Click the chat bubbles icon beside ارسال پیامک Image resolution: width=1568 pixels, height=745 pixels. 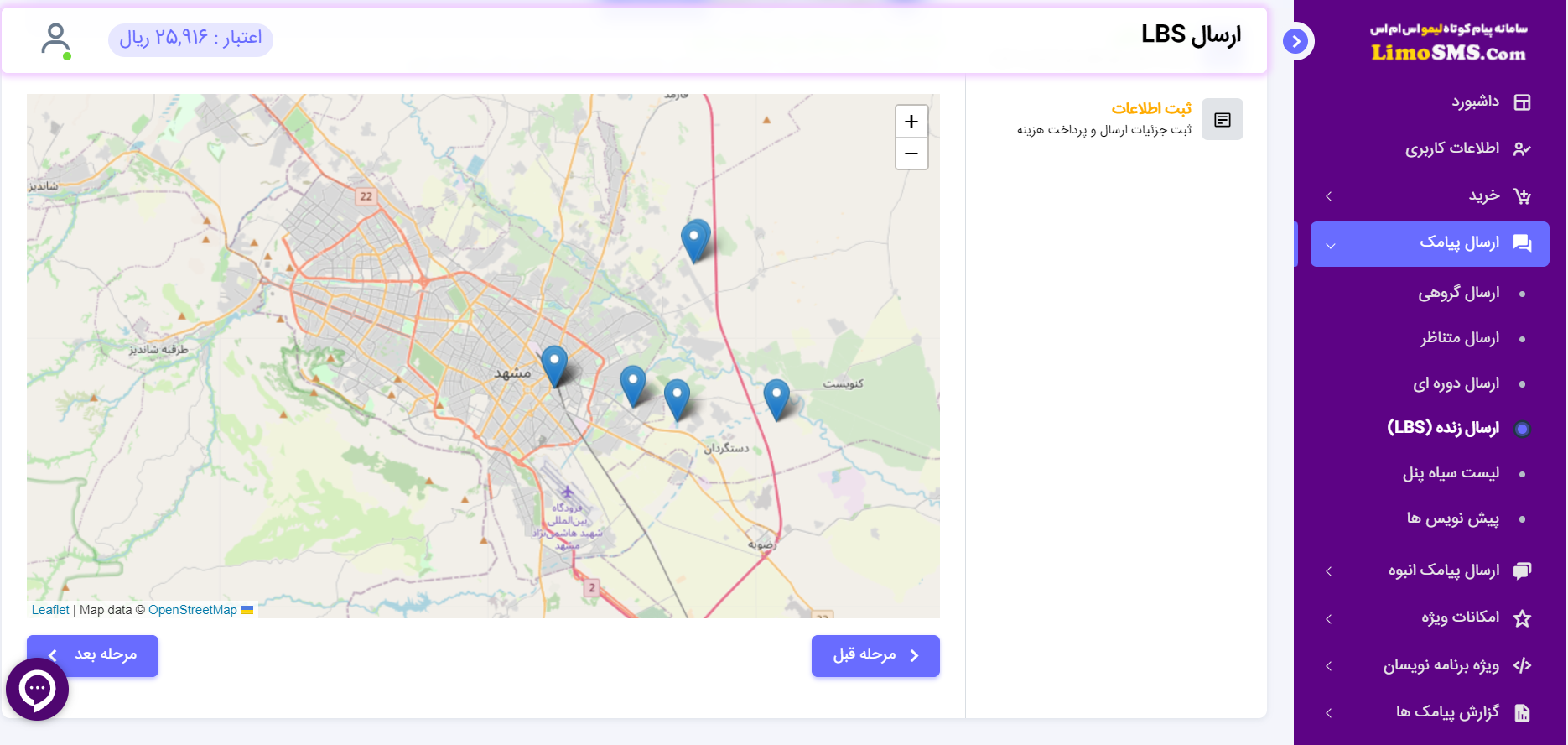(x=1522, y=243)
